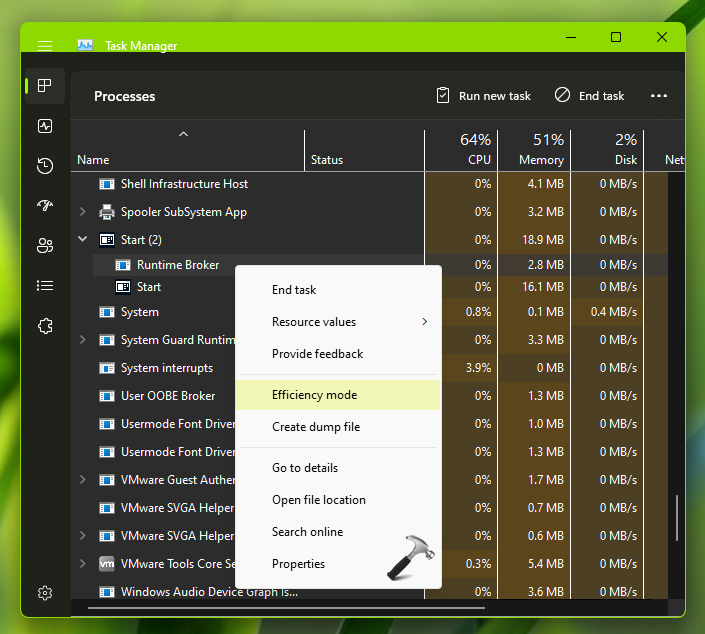Open the Users page in sidebar
This screenshot has width=705, height=634.
pos(45,246)
